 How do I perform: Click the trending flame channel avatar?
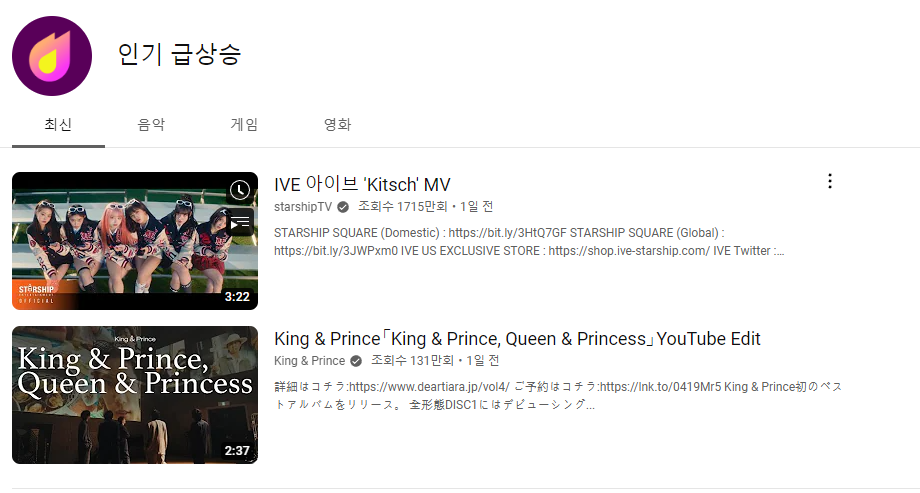pyautogui.click(x=52, y=56)
